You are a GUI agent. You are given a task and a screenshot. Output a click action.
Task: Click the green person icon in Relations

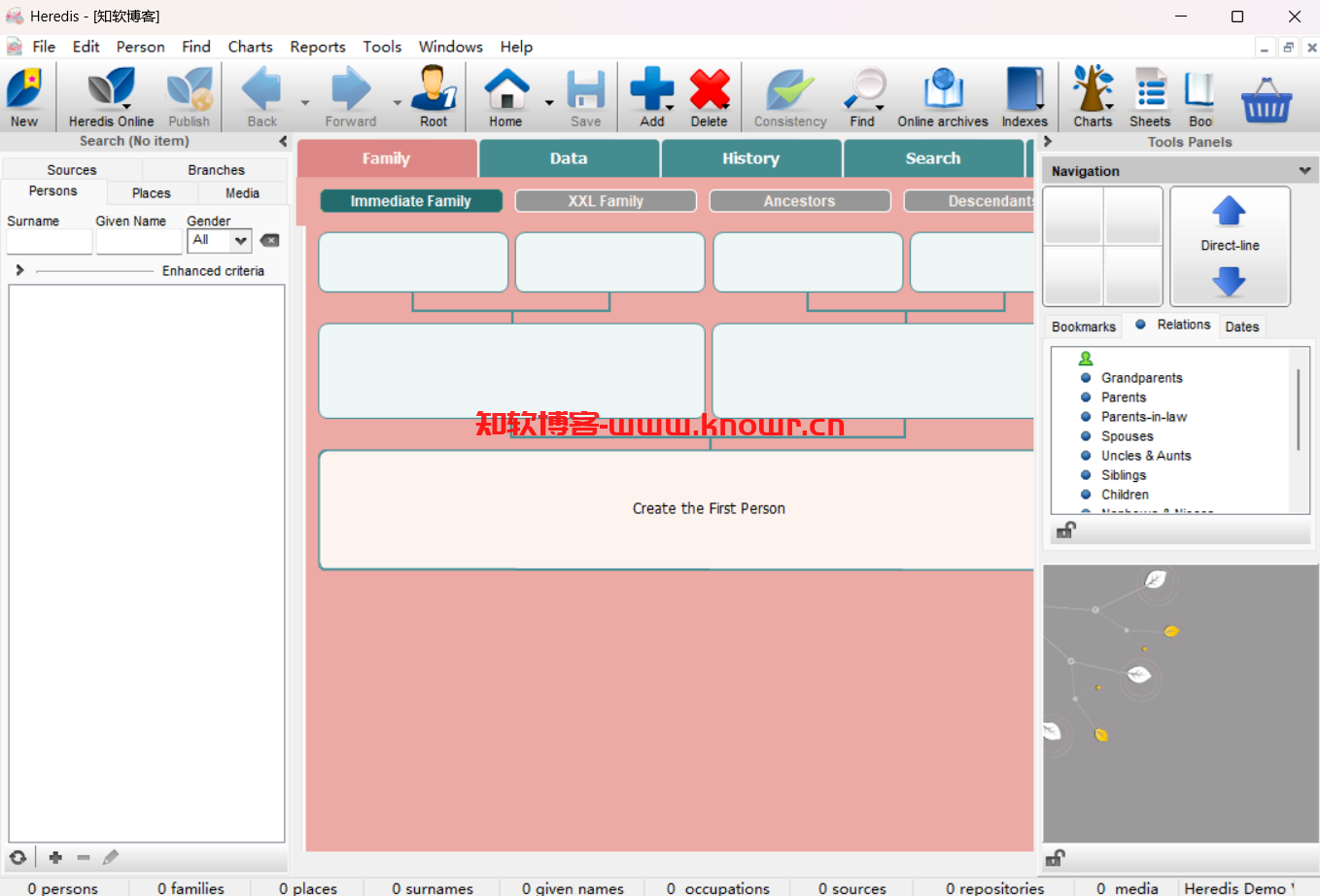click(x=1086, y=359)
